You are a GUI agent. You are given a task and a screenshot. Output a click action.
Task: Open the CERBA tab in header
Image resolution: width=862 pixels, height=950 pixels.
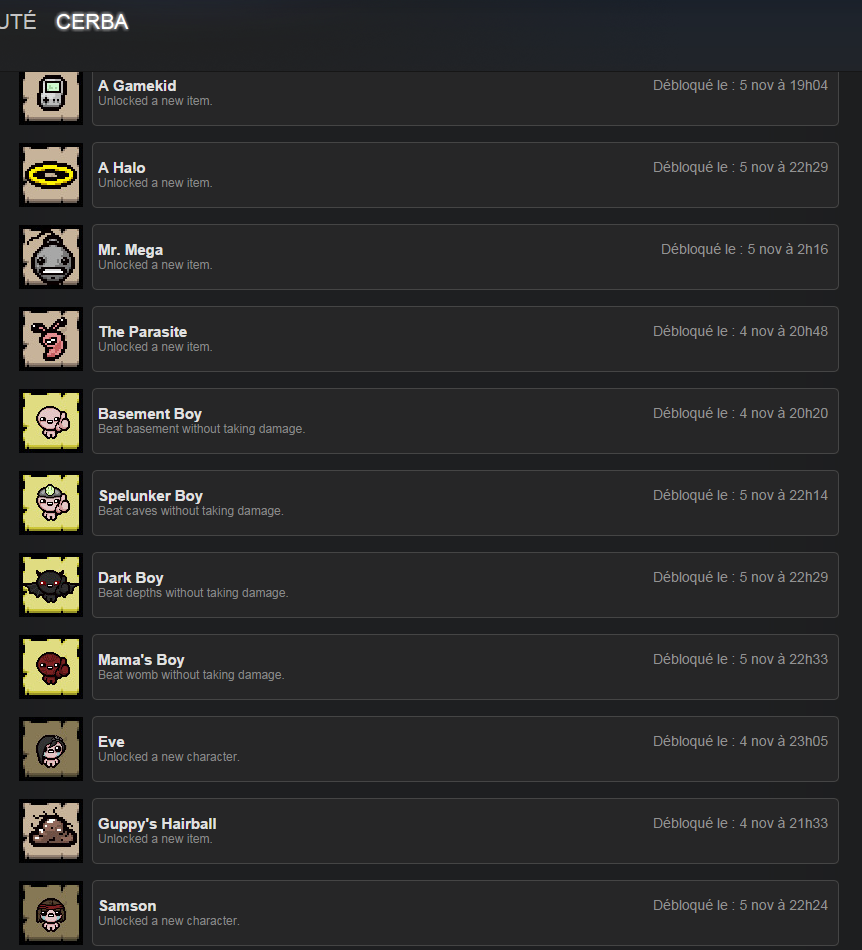92,22
